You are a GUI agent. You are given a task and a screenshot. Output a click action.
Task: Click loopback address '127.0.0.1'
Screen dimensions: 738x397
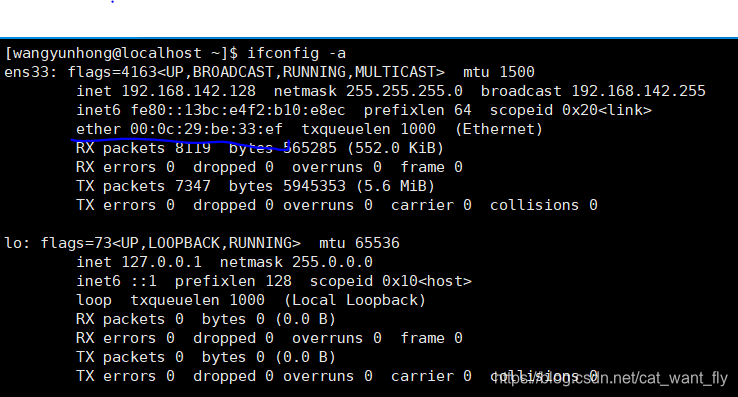point(162,262)
